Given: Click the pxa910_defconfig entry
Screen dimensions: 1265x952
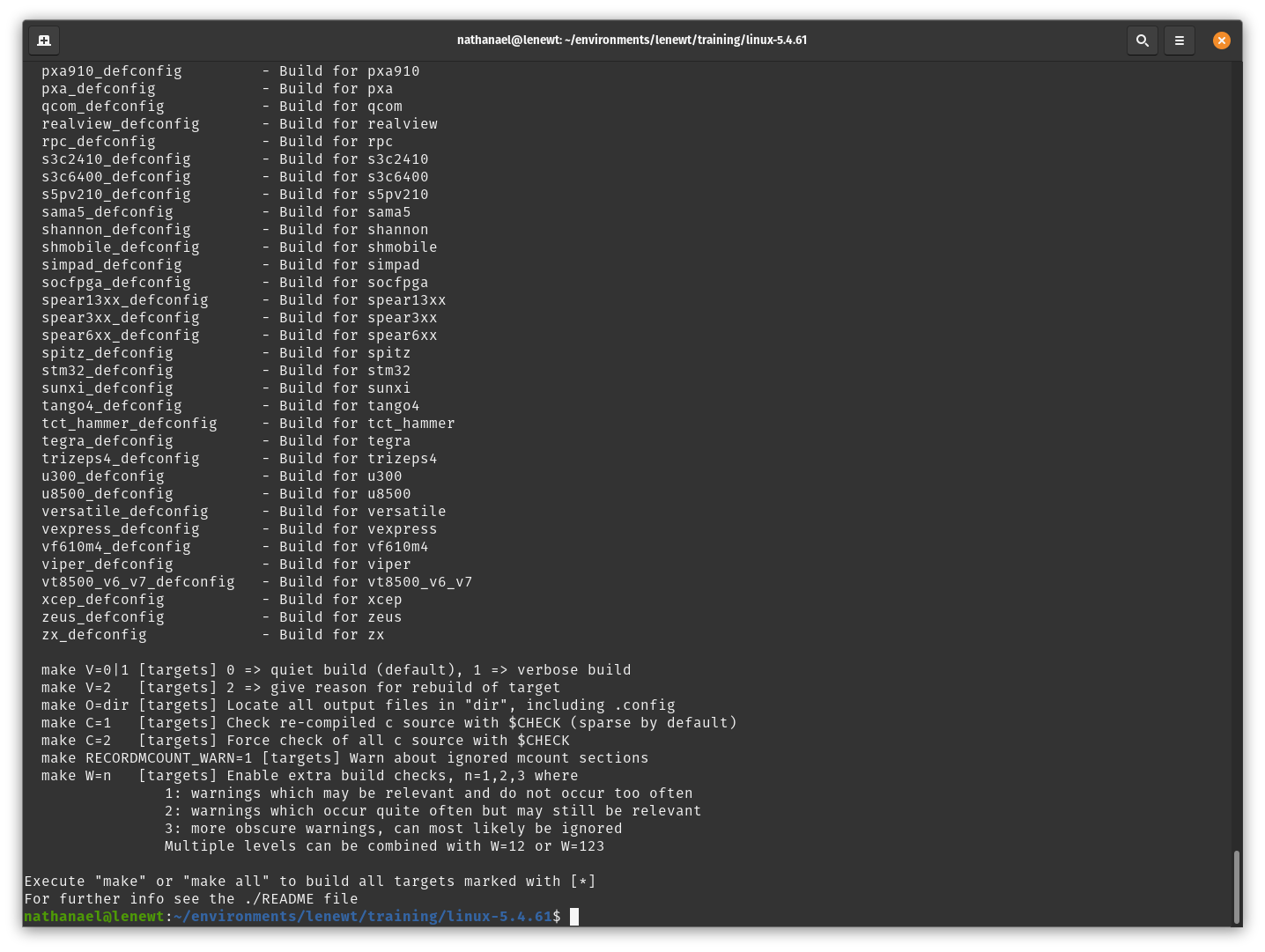Looking at the screenshot, I should [x=111, y=71].
